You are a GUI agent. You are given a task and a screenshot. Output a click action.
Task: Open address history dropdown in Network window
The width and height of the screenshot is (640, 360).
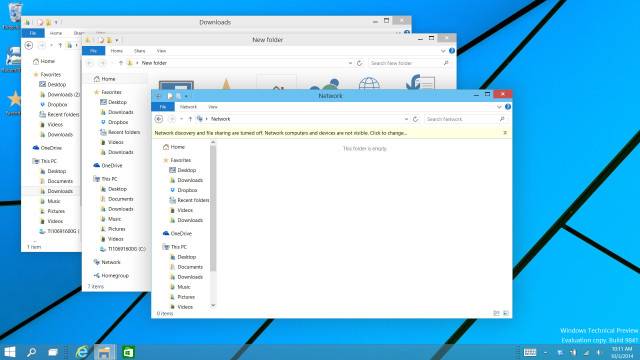(x=406, y=119)
